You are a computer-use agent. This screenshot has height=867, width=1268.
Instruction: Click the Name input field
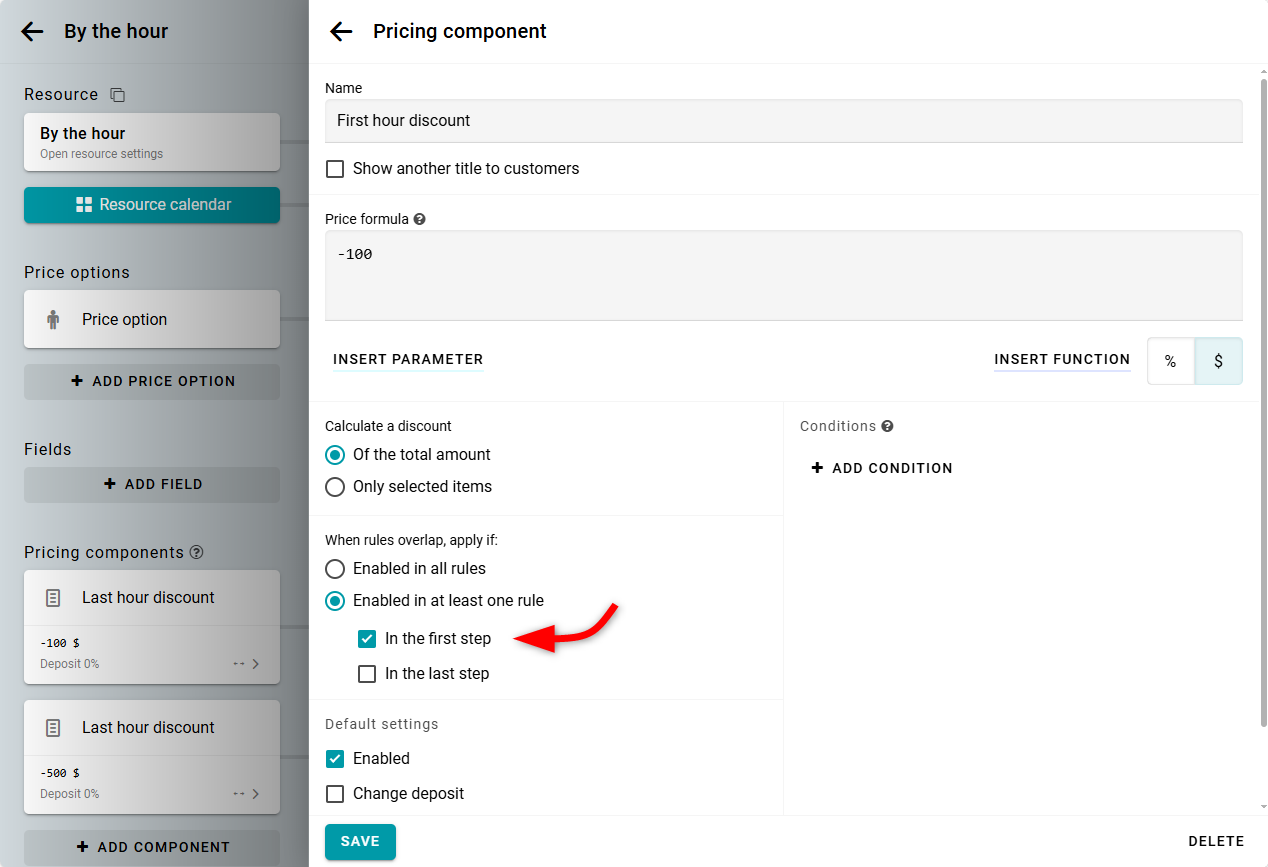(783, 121)
